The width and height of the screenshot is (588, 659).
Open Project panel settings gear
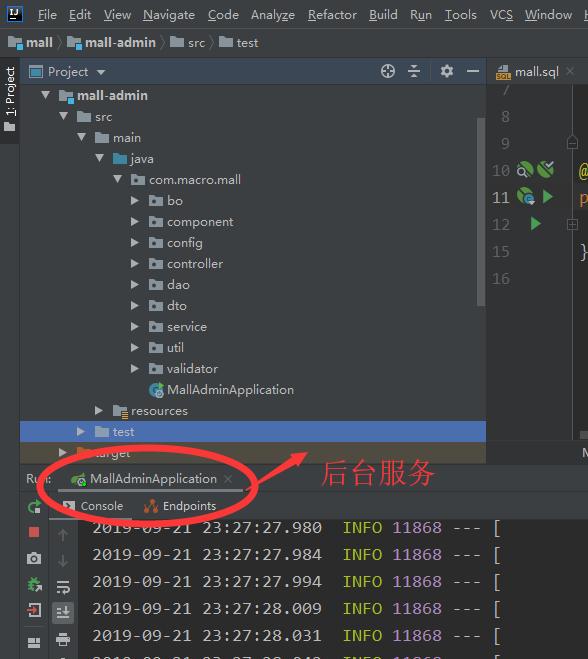coord(446,71)
